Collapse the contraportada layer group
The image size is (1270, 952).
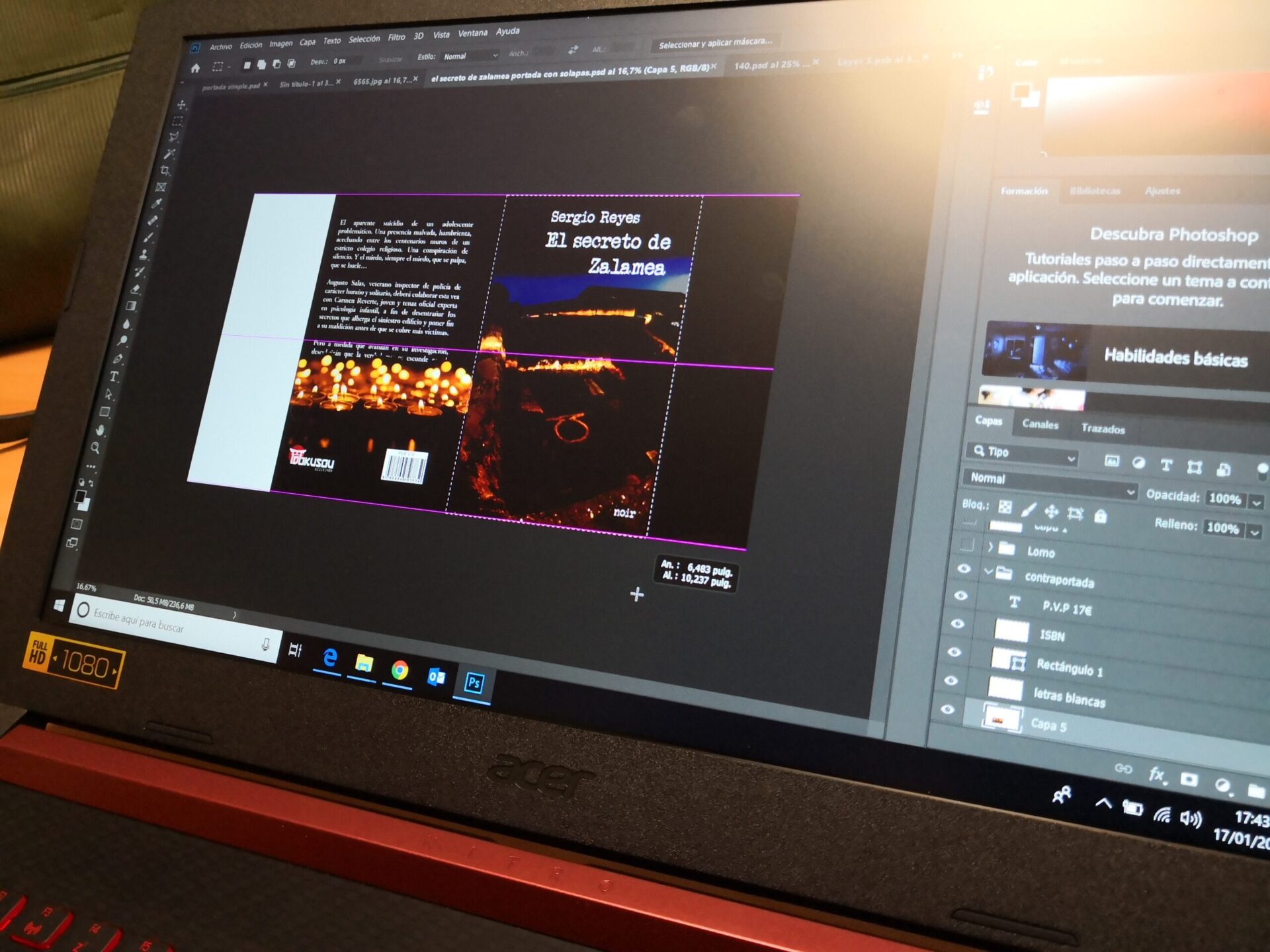coord(988,571)
